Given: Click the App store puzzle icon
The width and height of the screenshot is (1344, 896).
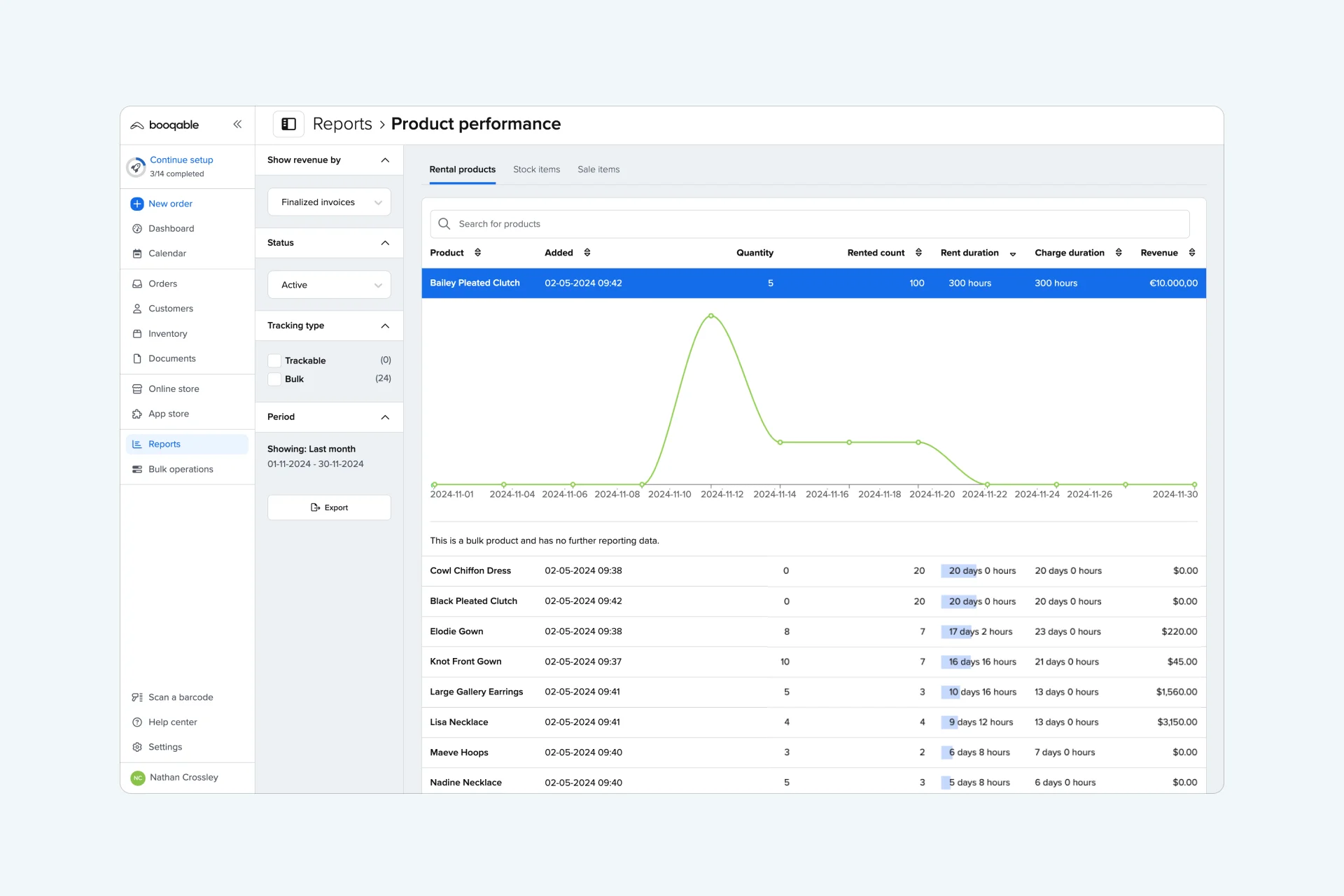Looking at the screenshot, I should point(137,414).
